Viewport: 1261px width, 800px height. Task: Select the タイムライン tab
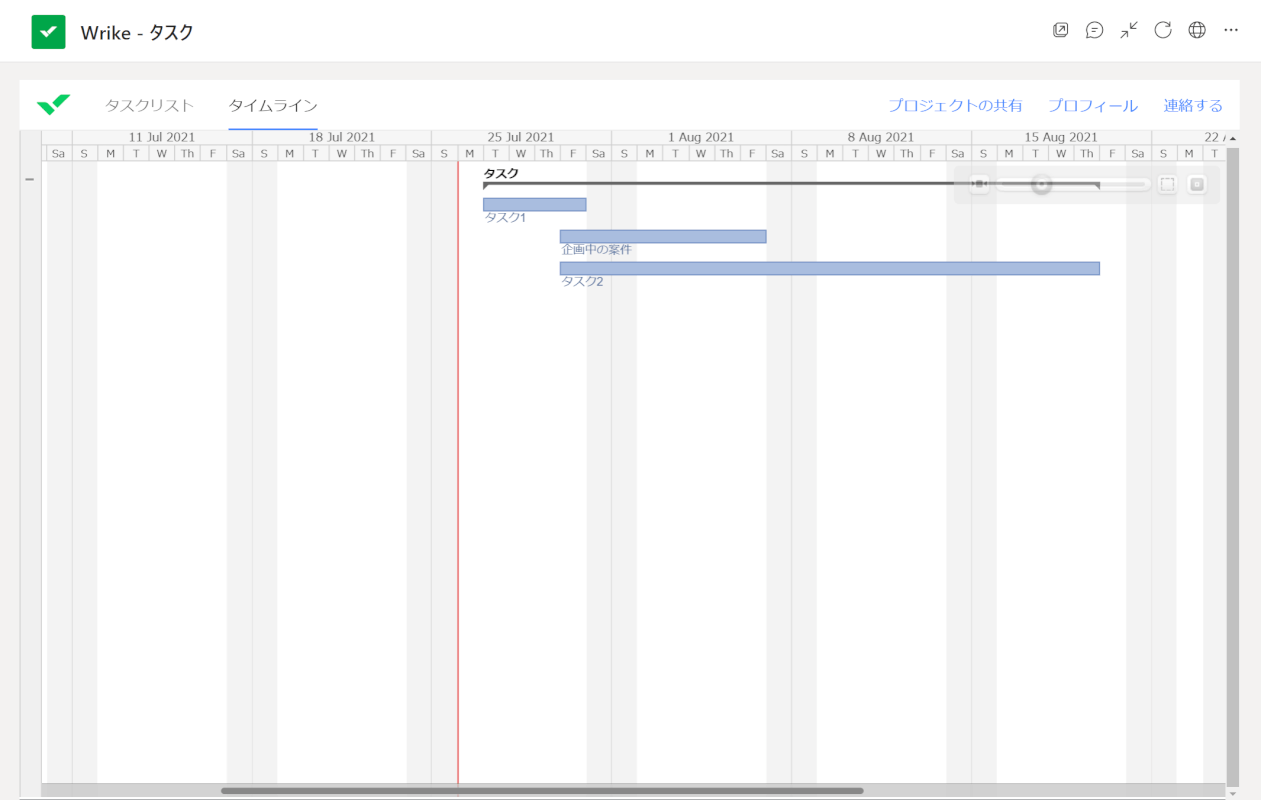click(273, 105)
